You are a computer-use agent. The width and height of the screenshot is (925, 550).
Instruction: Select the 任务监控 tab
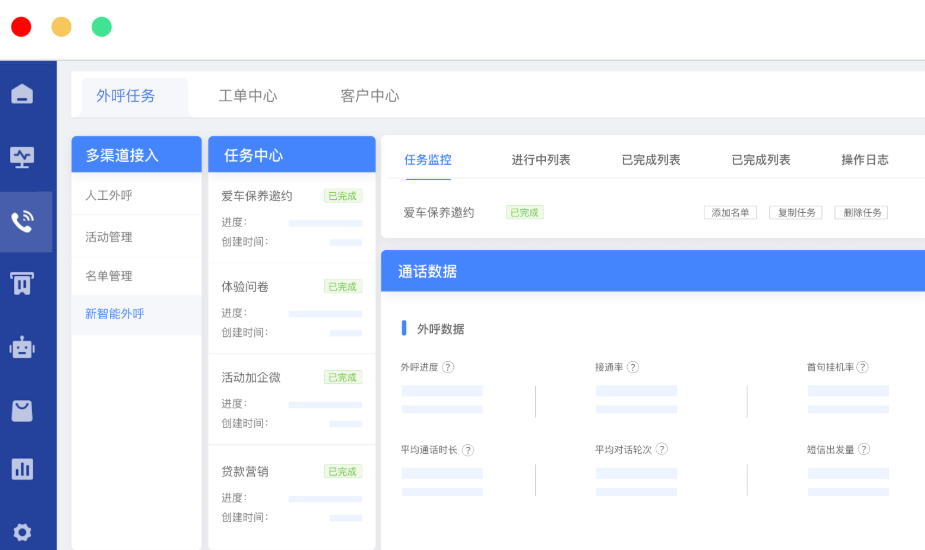(x=428, y=160)
